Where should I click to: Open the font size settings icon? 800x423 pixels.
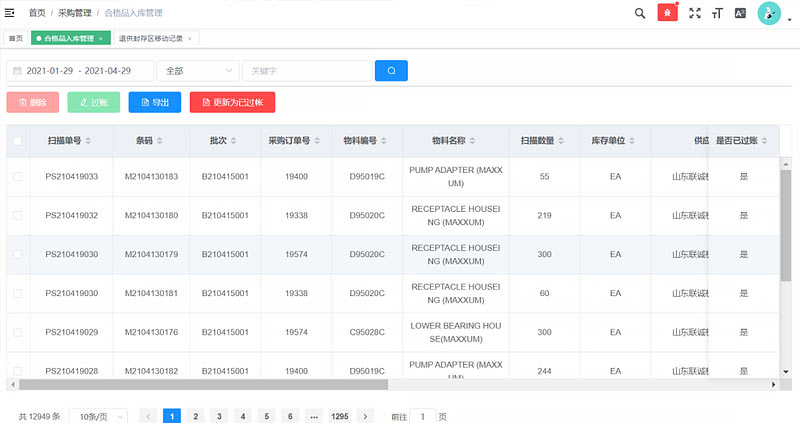(717, 13)
